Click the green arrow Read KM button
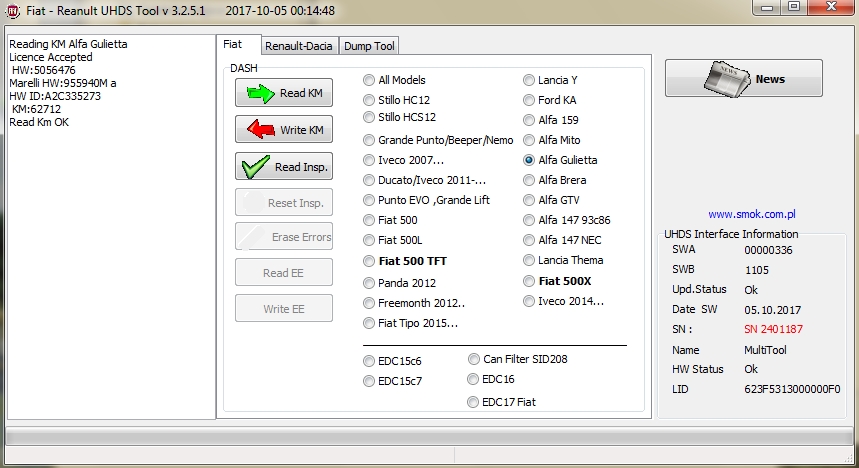The image size is (859, 468). (284, 93)
